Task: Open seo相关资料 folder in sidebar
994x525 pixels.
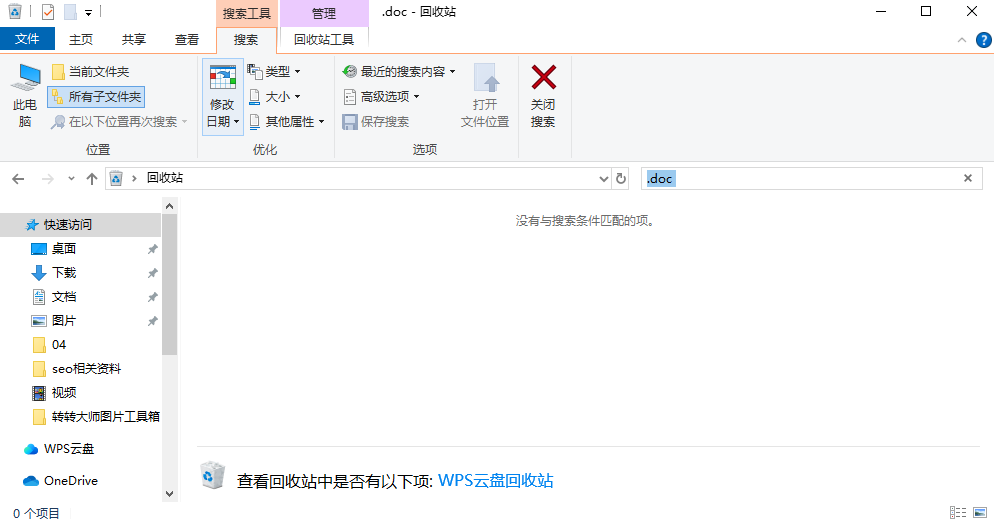Action: coord(86,368)
